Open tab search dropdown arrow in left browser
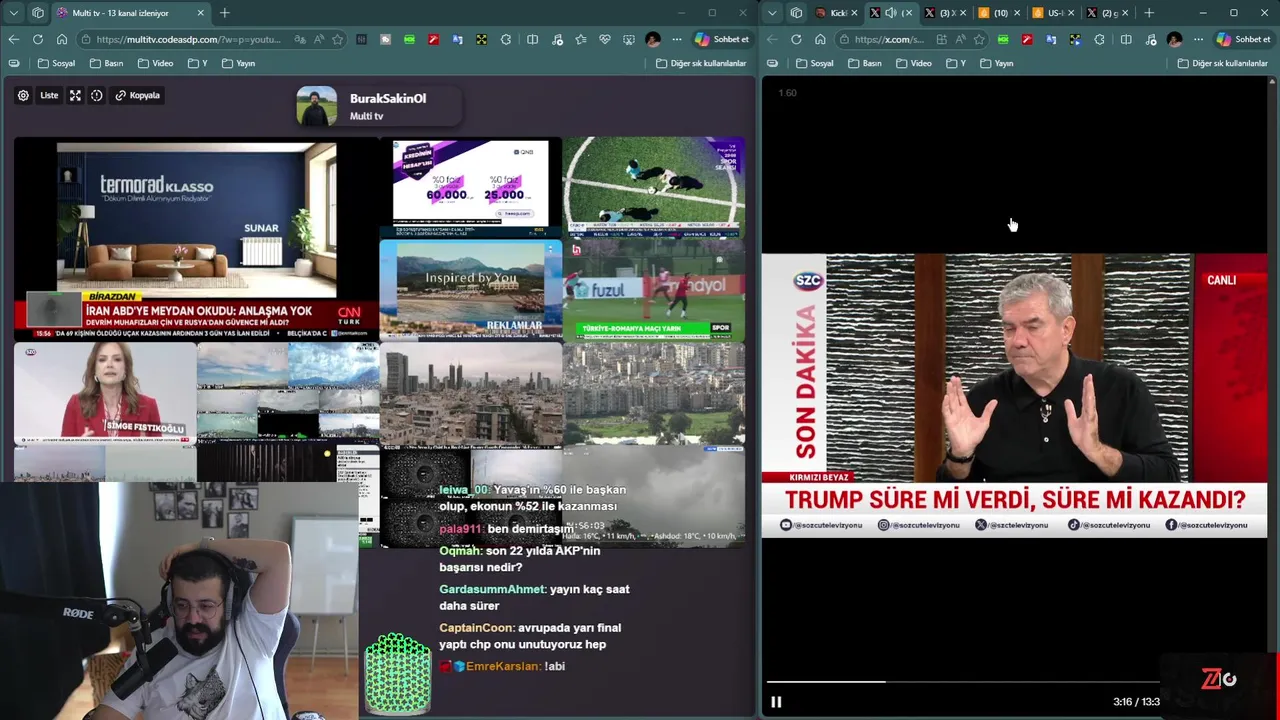This screenshot has width=1280, height=720. click(x=13, y=13)
